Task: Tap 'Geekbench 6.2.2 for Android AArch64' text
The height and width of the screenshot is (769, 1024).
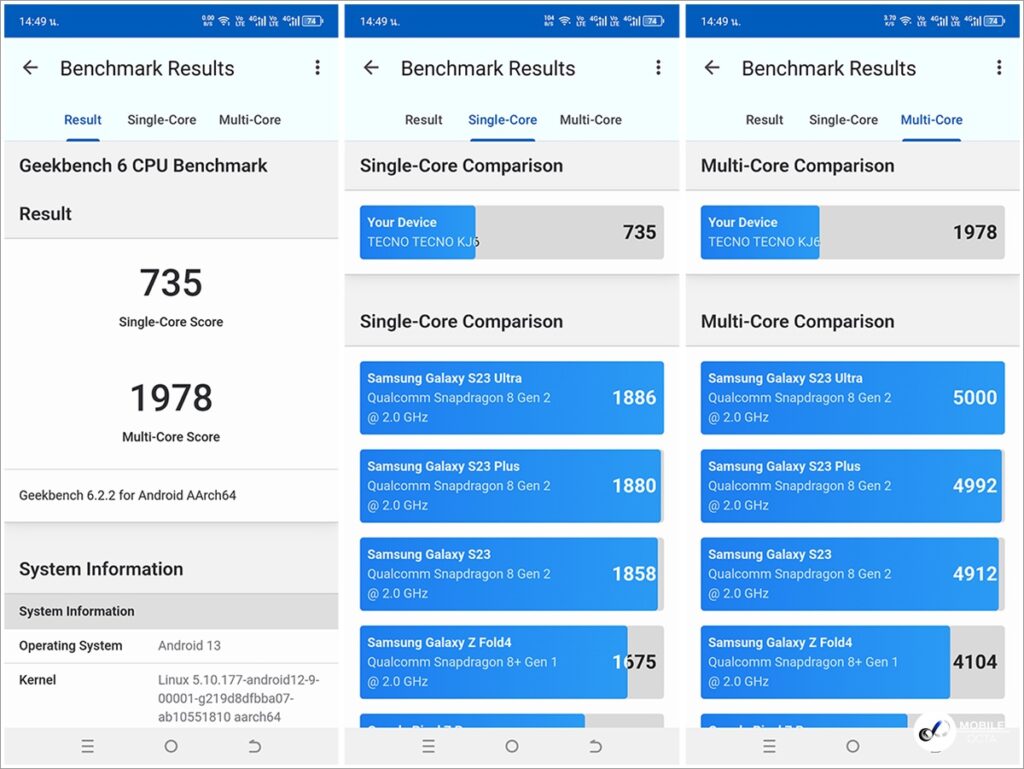Action: tap(127, 495)
